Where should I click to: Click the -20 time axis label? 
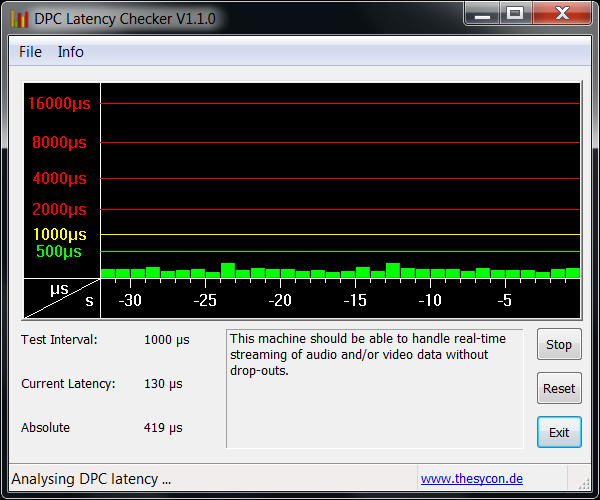pos(280,300)
